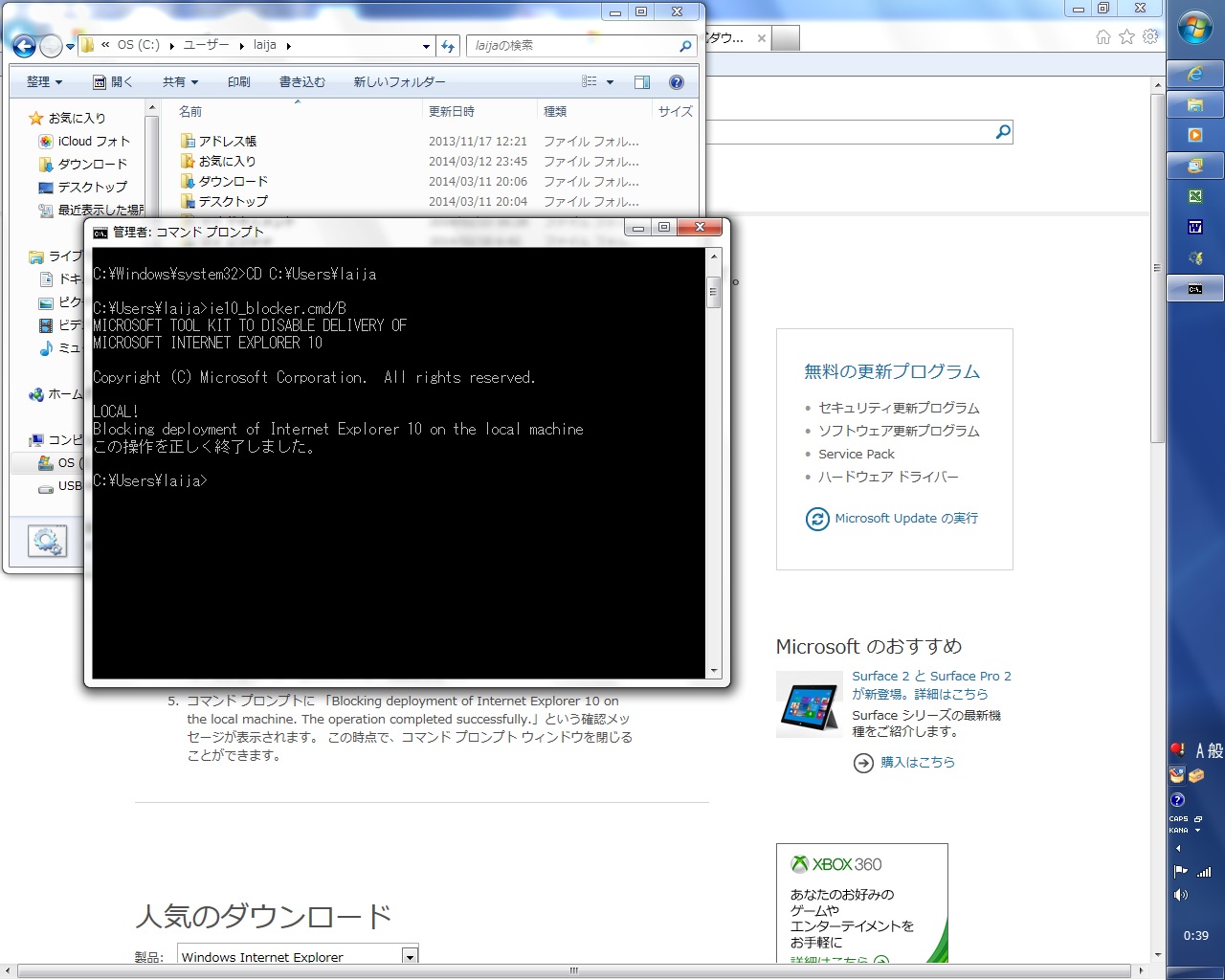The height and width of the screenshot is (980, 1225).
Task: Open browser Favorites star icon
Action: pyautogui.click(x=1126, y=37)
